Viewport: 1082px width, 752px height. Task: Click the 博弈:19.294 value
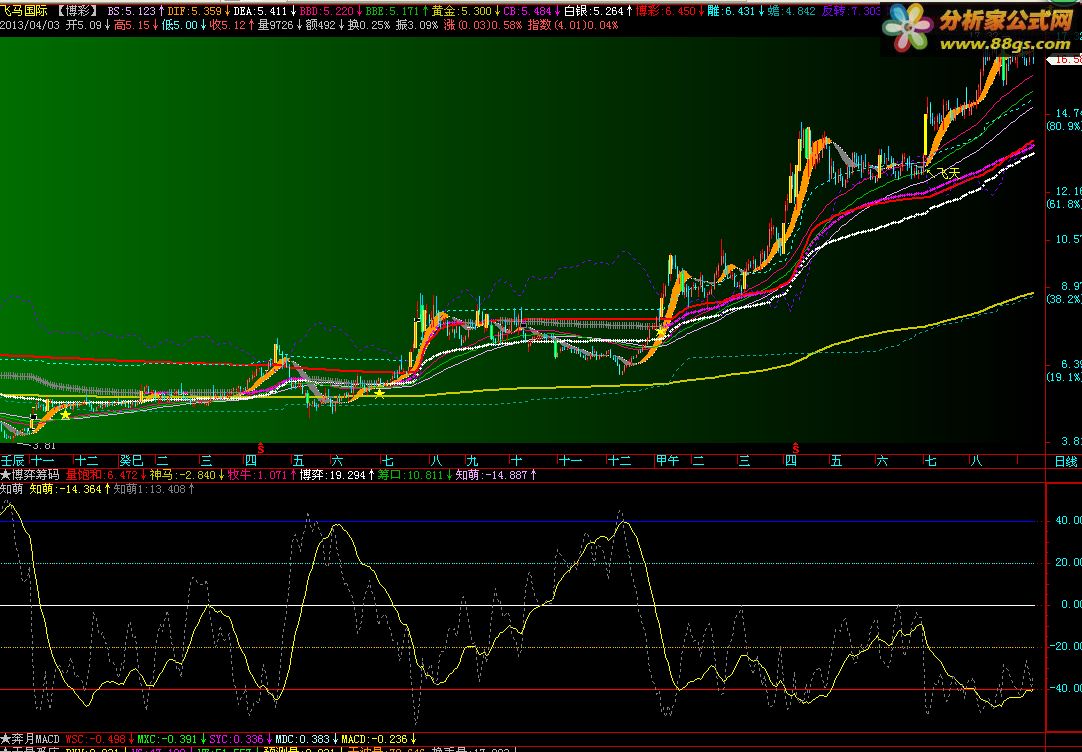click(x=333, y=475)
